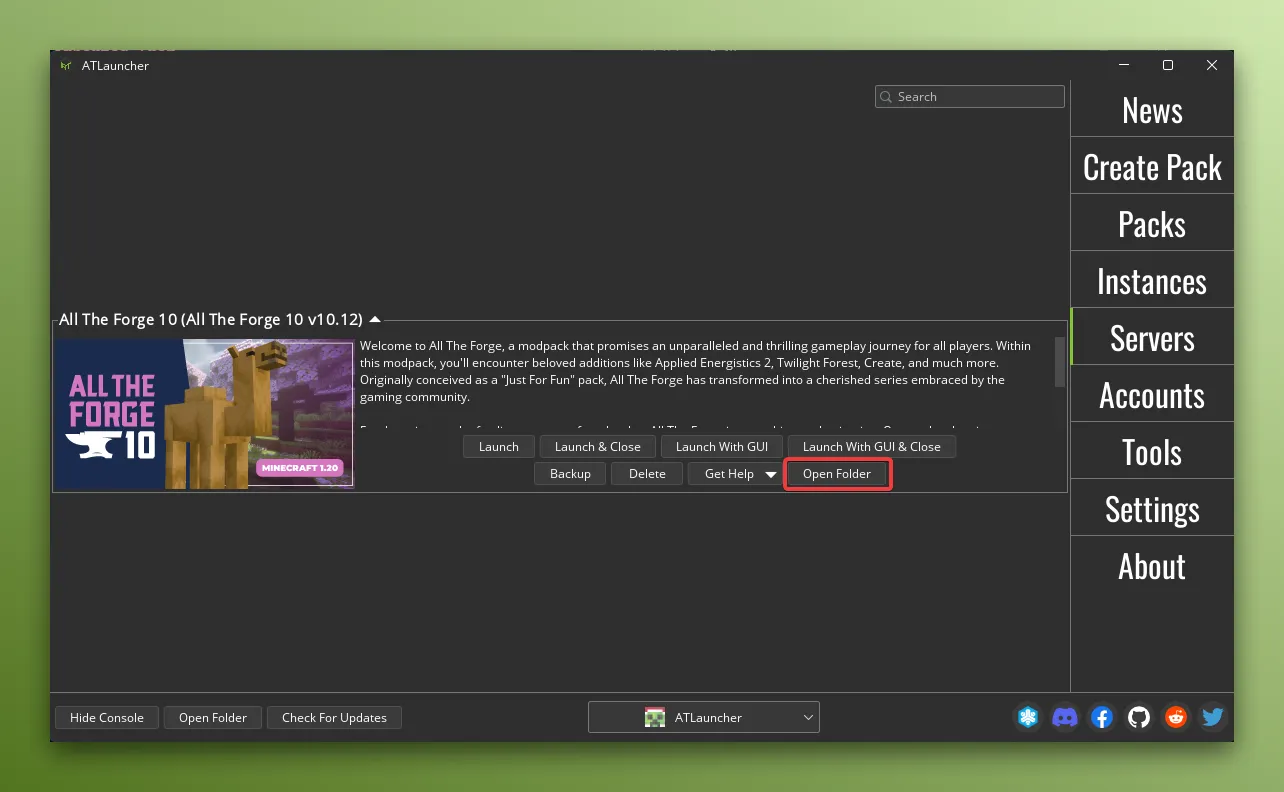Open the ATLauncher Discord icon

point(1065,717)
